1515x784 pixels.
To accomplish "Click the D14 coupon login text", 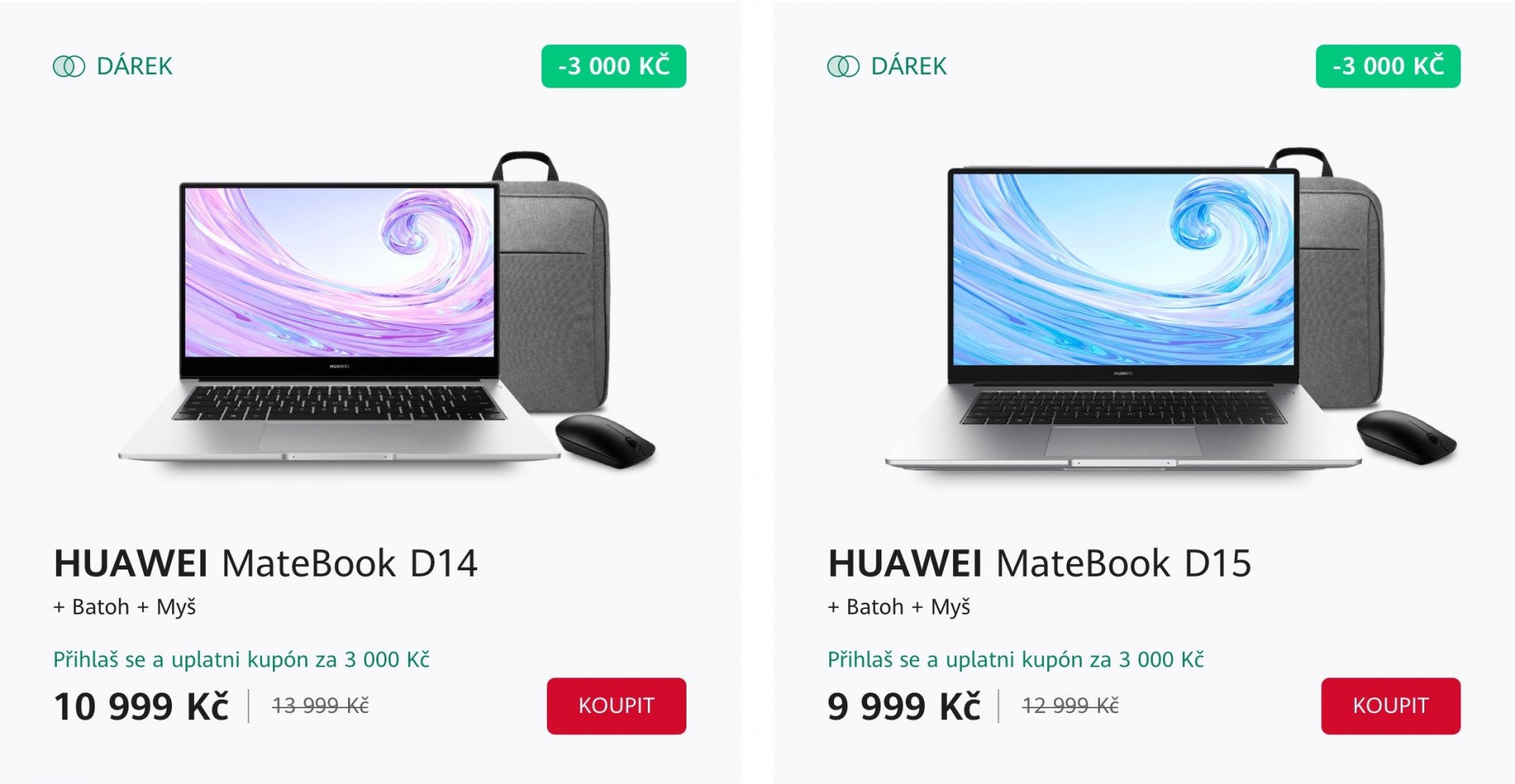I will [x=241, y=659].
